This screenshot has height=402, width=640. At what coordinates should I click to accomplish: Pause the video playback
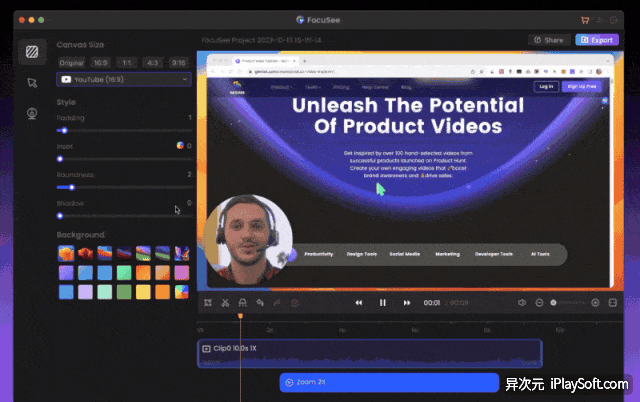click(382, 303)
